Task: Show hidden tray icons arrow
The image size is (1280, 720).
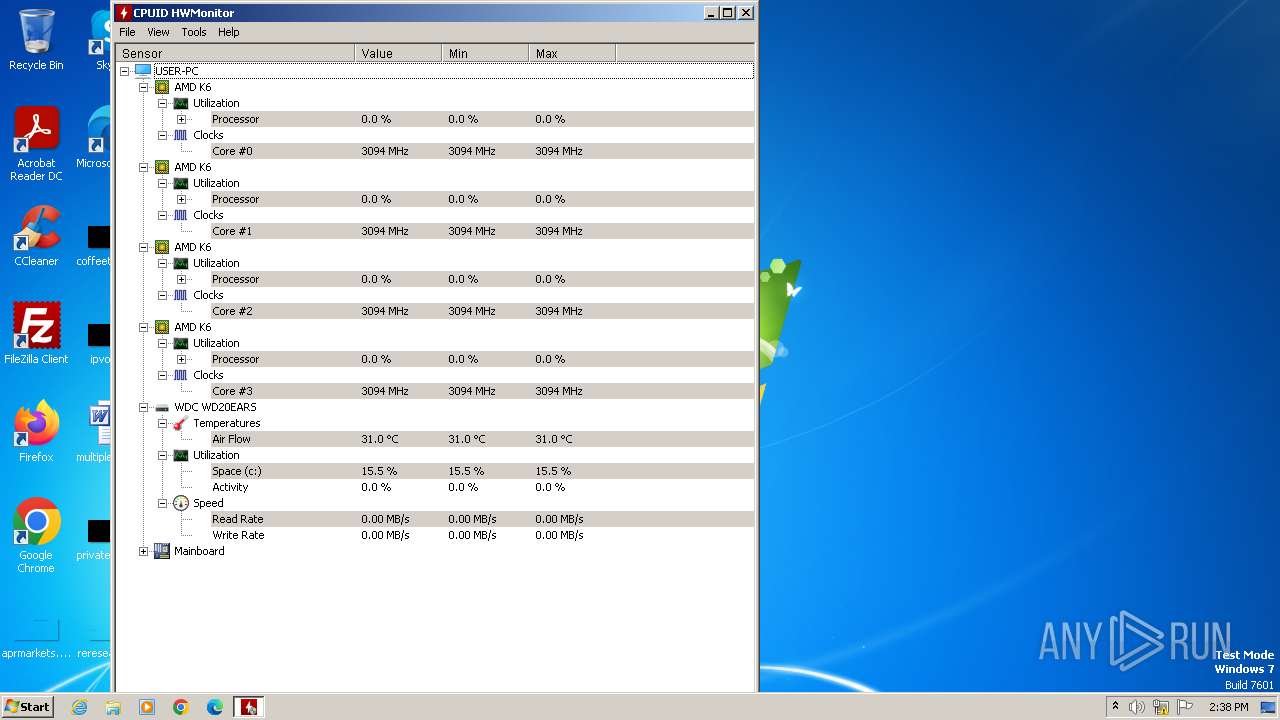Action: point(1115,707)
